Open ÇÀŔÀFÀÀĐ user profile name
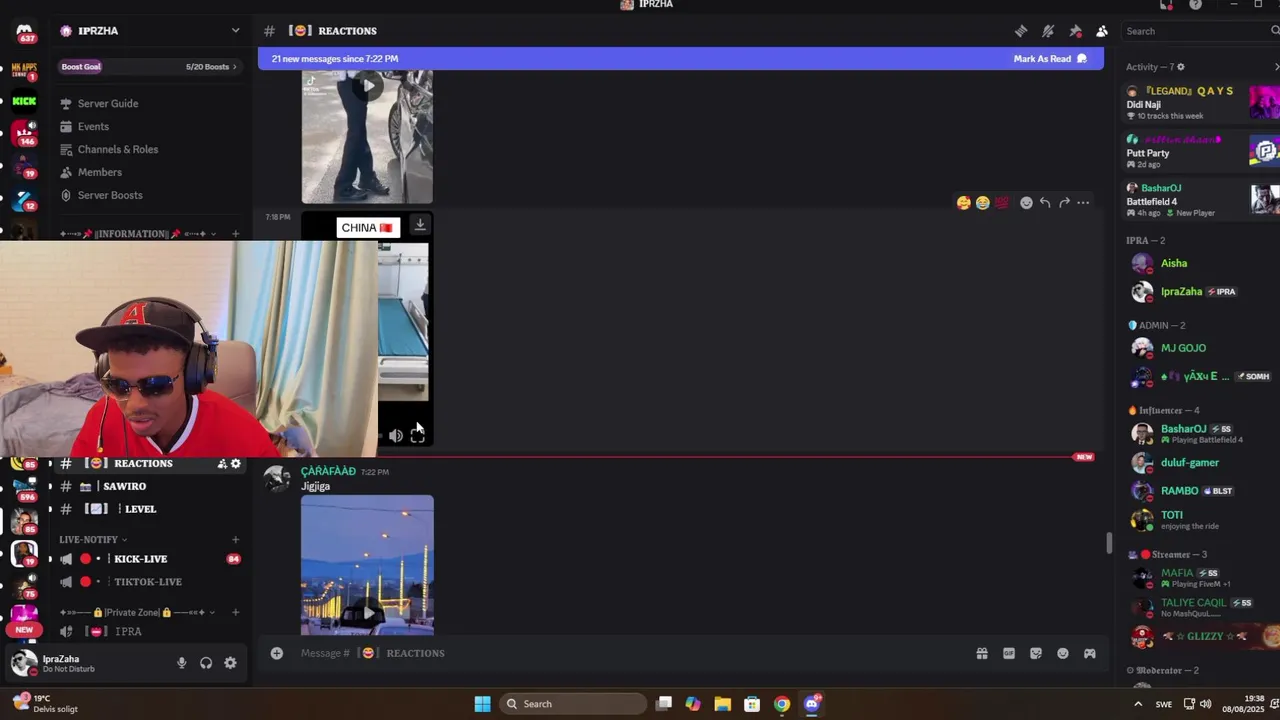 [x=328, y=471]
